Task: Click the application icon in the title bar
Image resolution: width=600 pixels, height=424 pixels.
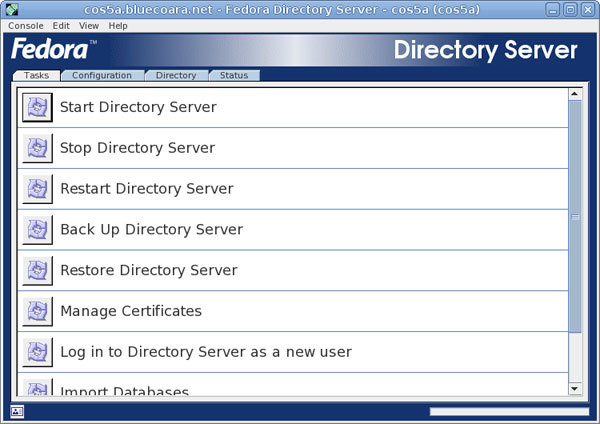Action: 12,9
